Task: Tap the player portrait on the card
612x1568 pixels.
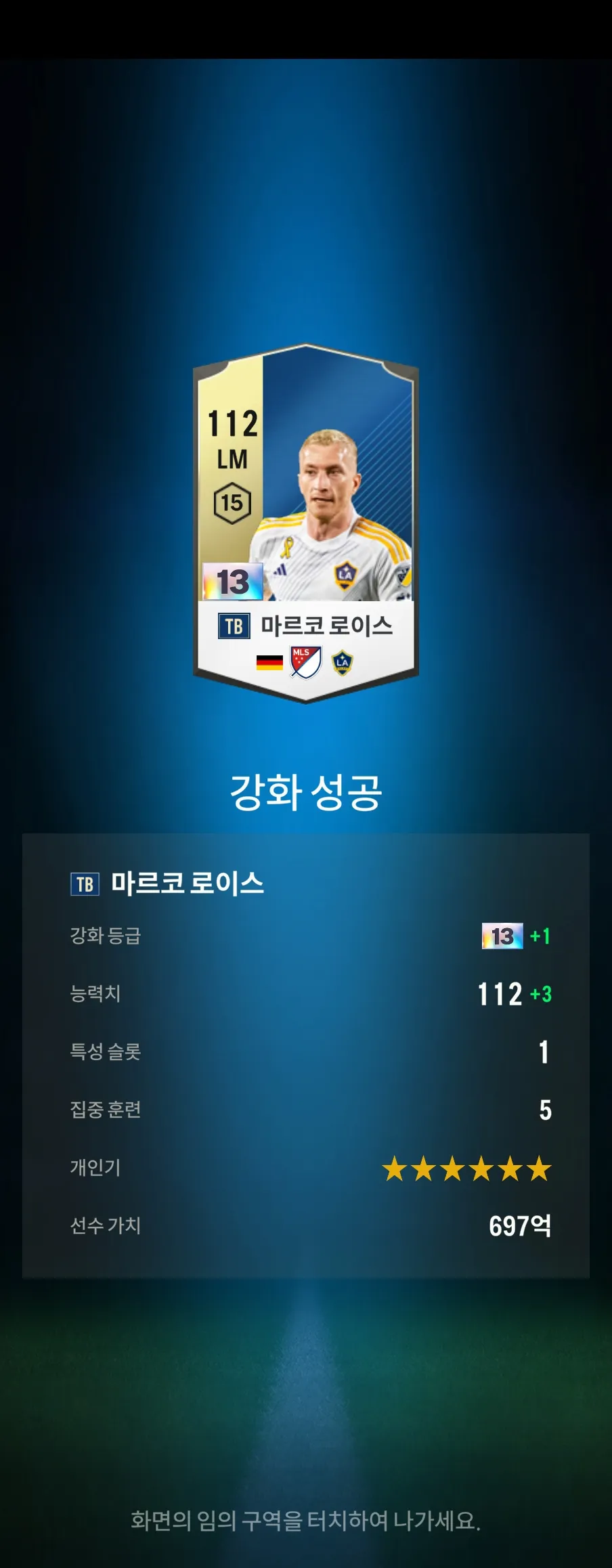Action: click(x=332, y=515)
